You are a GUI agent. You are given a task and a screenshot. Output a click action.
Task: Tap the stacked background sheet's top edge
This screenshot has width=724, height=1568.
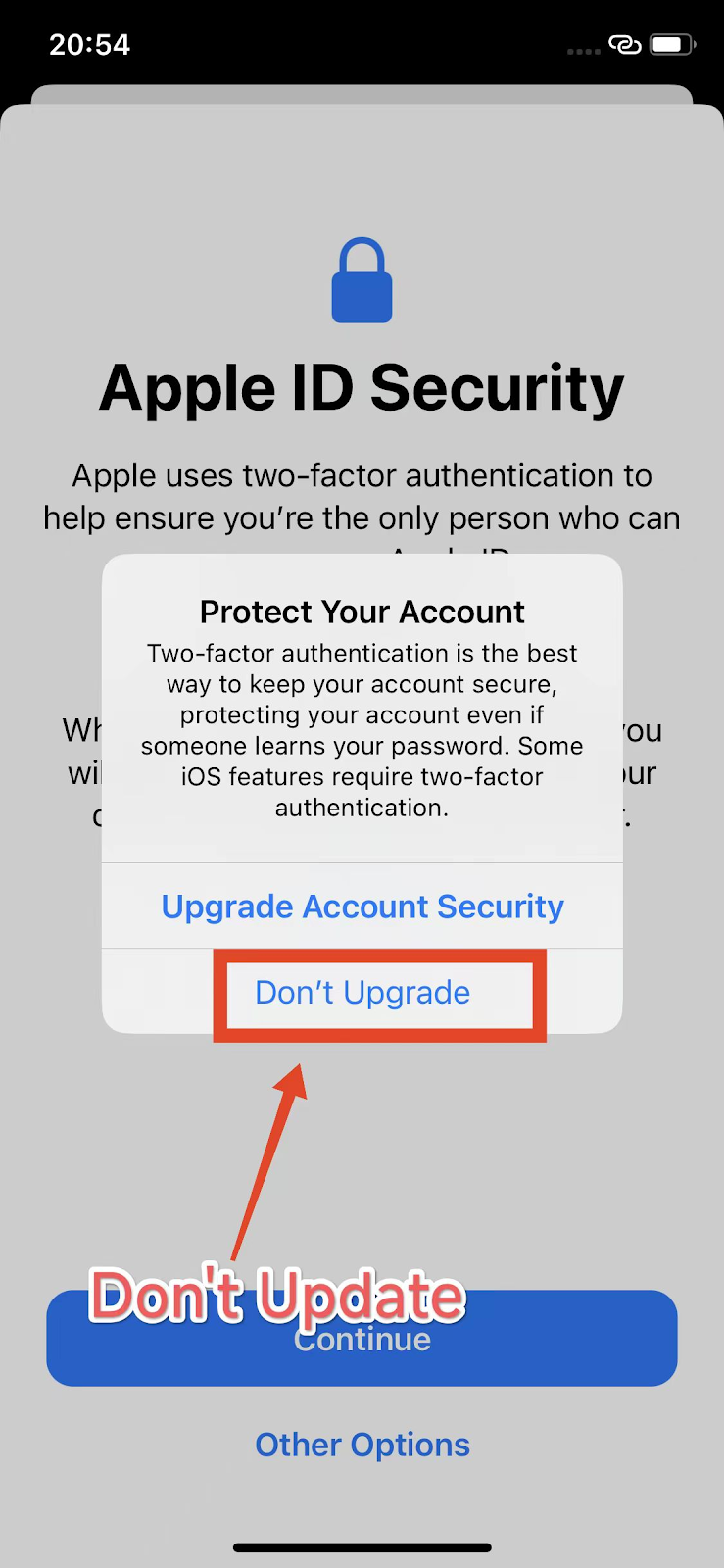click(362, 93)
